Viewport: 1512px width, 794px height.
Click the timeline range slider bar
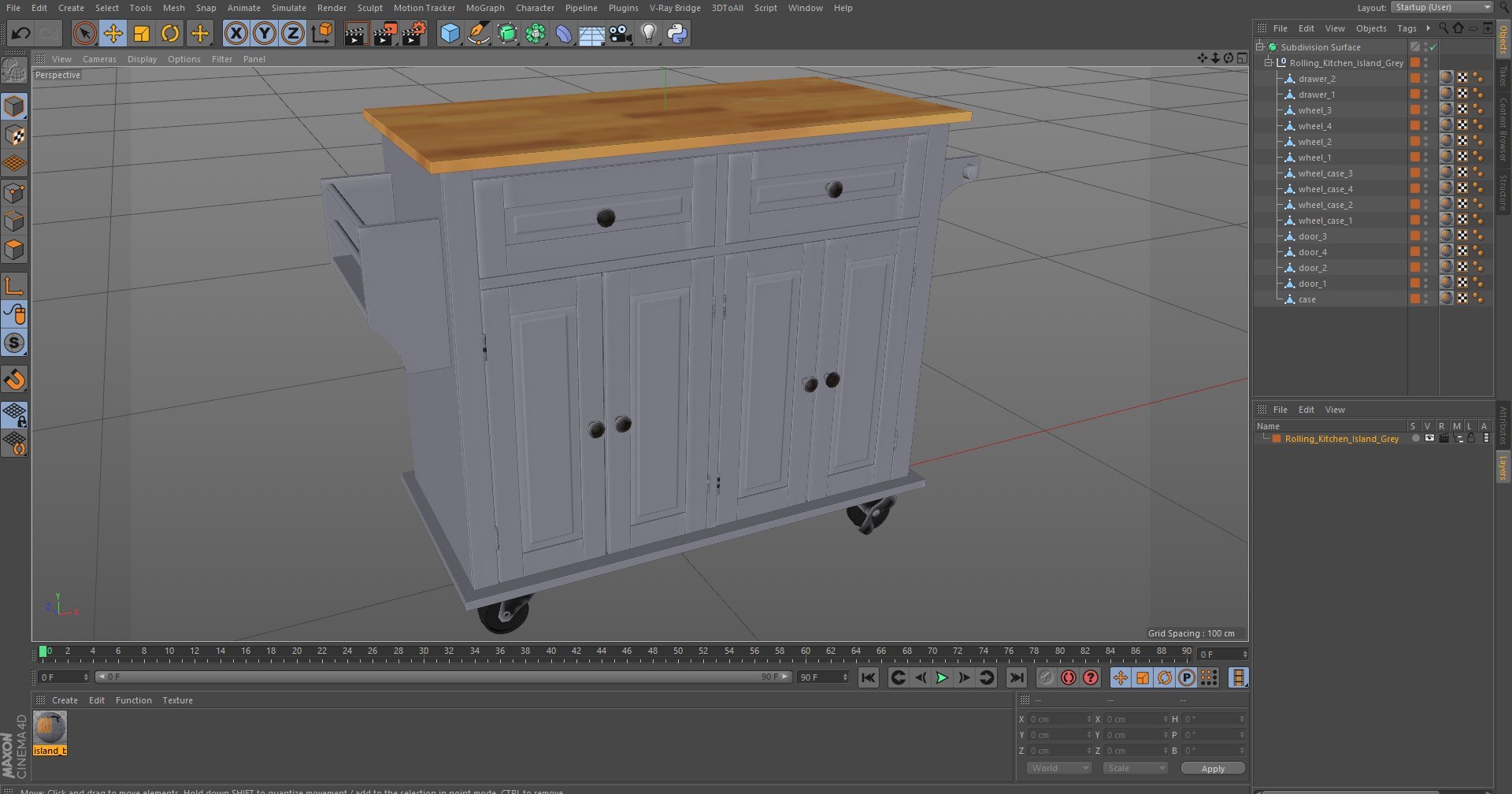[x=443, y=677]
